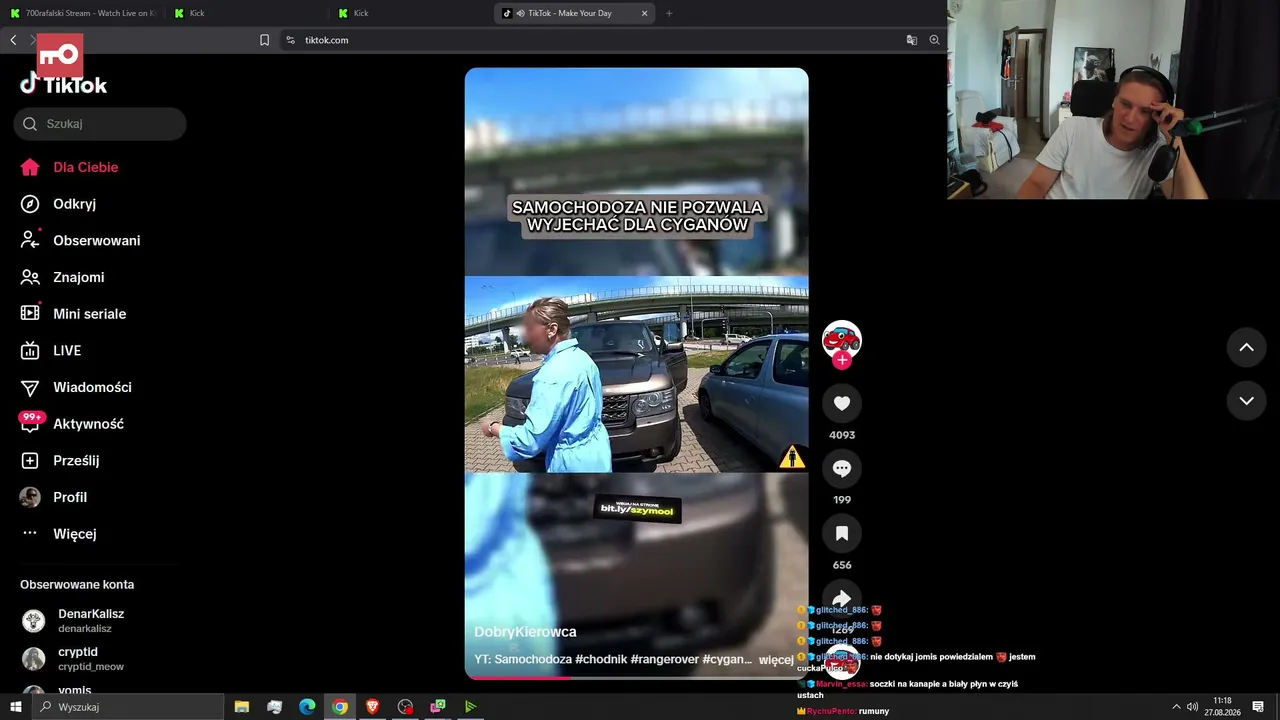Image resolution: width=1280 pixels, height=720 pixels.
Task: Follow creator with red plus button
Action: (842, 360)
